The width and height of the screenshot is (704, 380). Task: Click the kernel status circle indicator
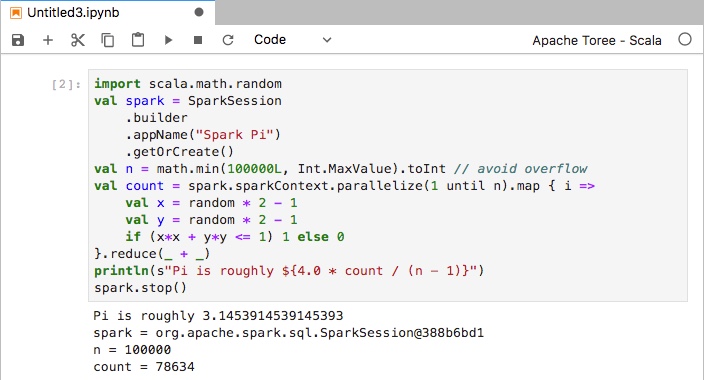coord(685,40)
